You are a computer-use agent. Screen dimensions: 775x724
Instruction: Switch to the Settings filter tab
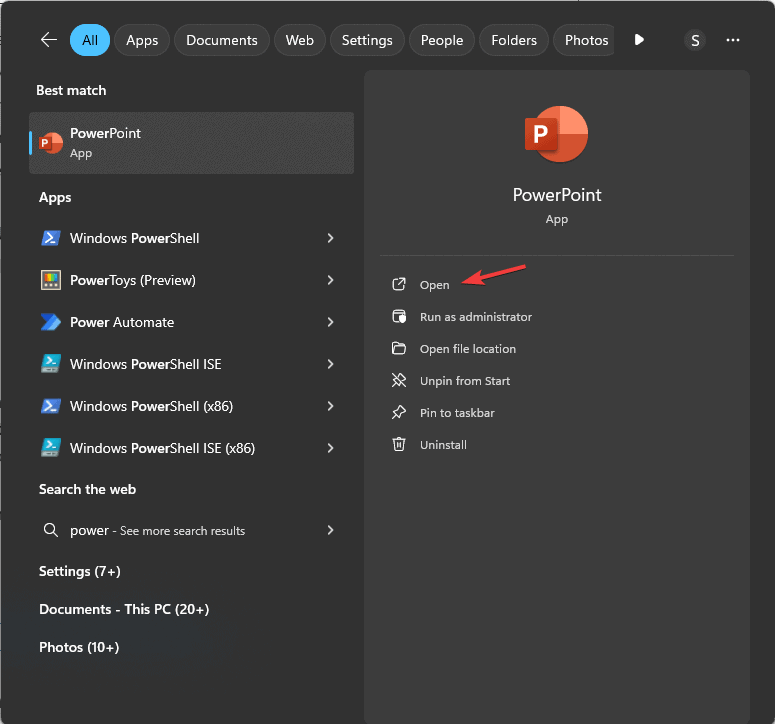pyautogui.click(x=367, y=40)
